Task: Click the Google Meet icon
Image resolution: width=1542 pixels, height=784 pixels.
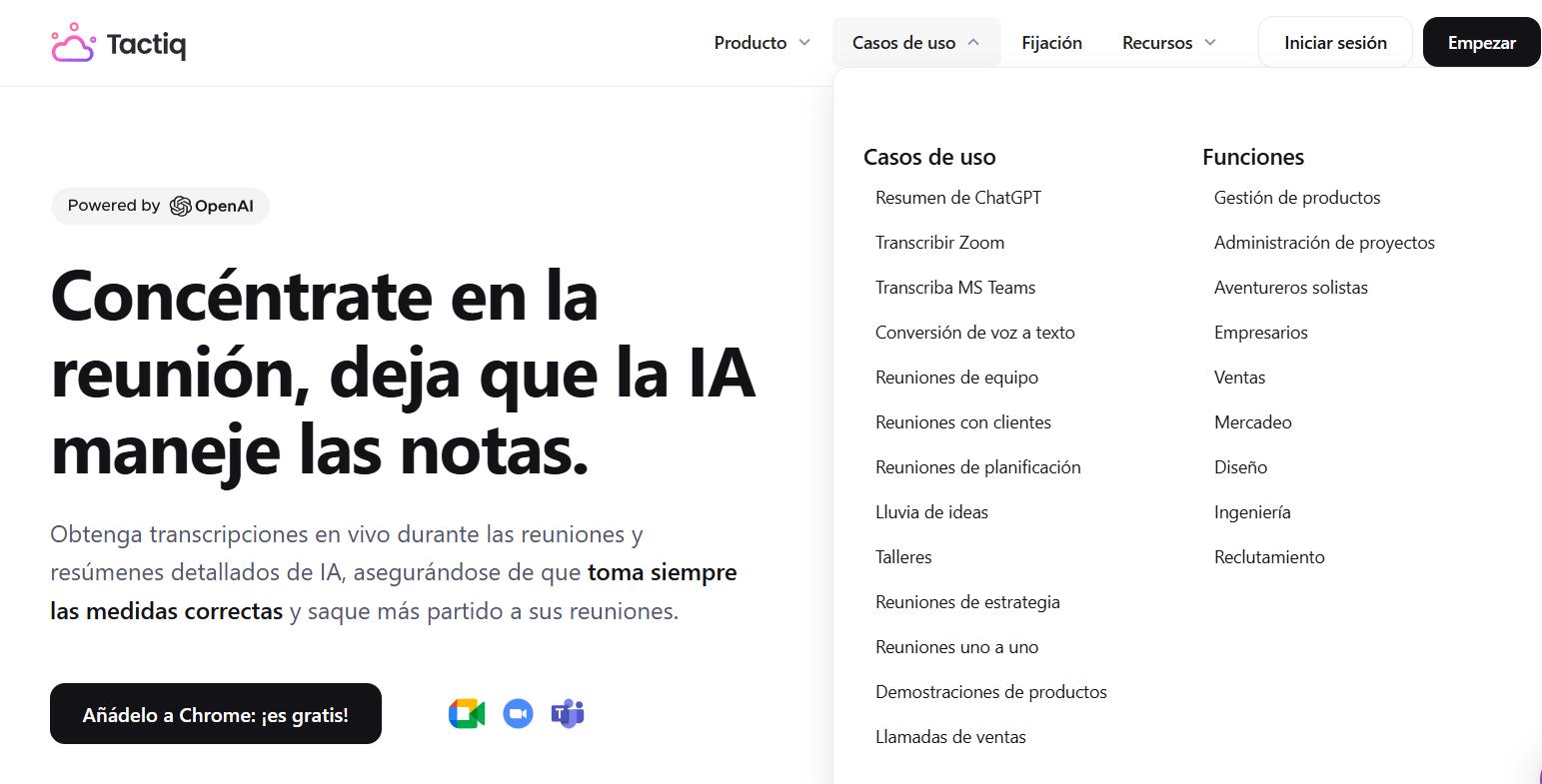Action: 467,713
